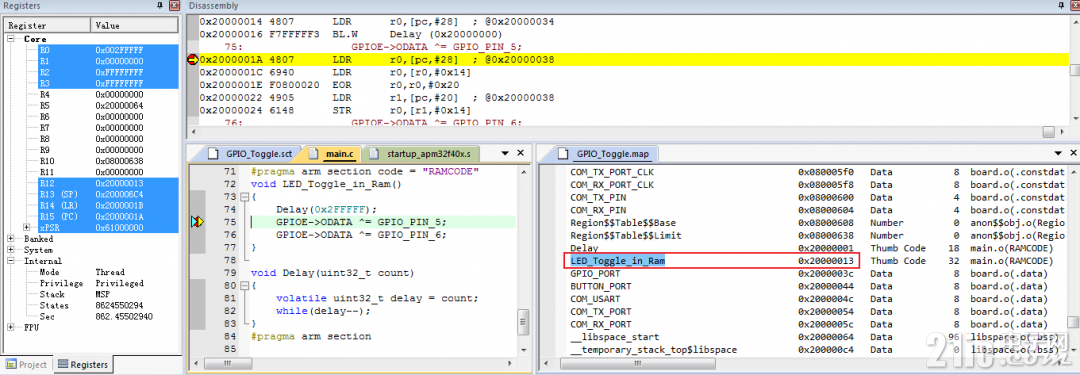
Task: Select the R14 (LR) register
Action: pos(109,205)
